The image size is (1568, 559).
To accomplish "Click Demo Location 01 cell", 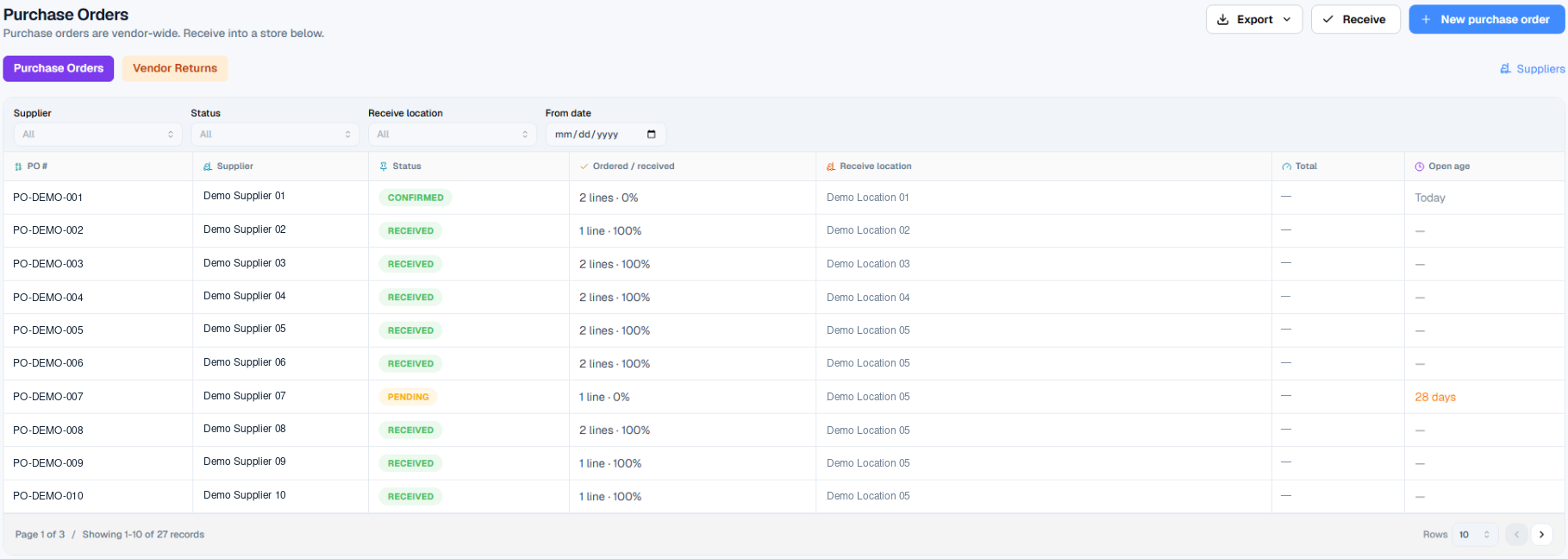I will pyautogui.click(x=868, y=198).
